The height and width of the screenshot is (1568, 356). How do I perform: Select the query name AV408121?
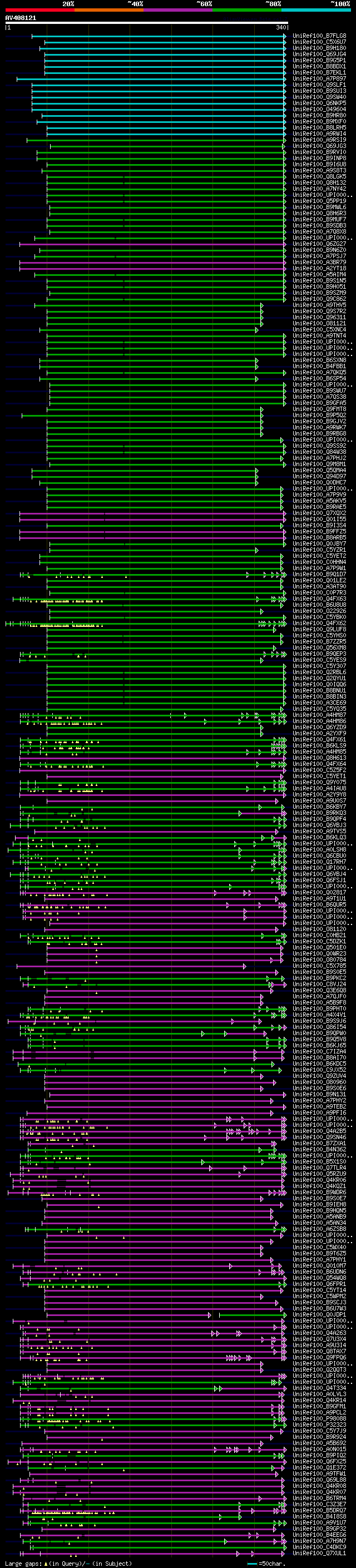(x=21, y=18)
